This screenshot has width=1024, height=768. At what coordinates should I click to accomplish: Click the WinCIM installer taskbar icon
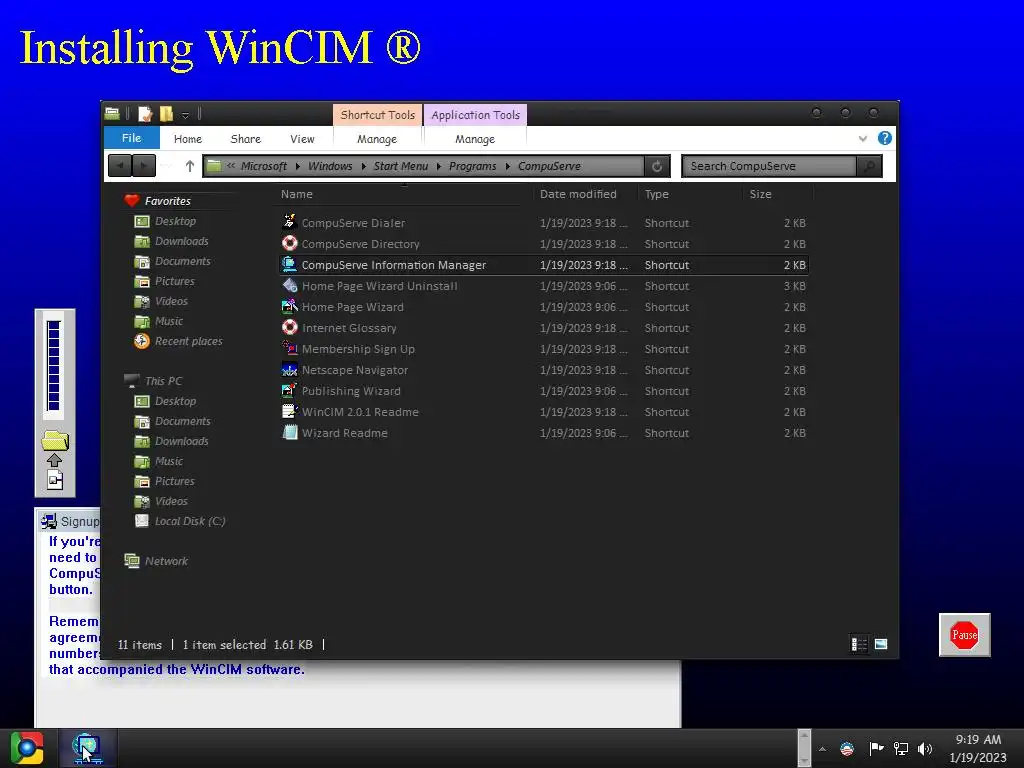[86, 748]
